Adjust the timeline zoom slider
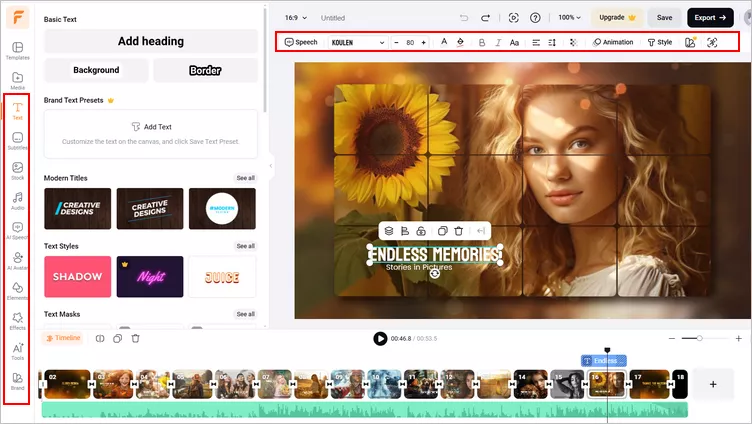Viewport: 752px width, 424px height. tap(700, 339)
